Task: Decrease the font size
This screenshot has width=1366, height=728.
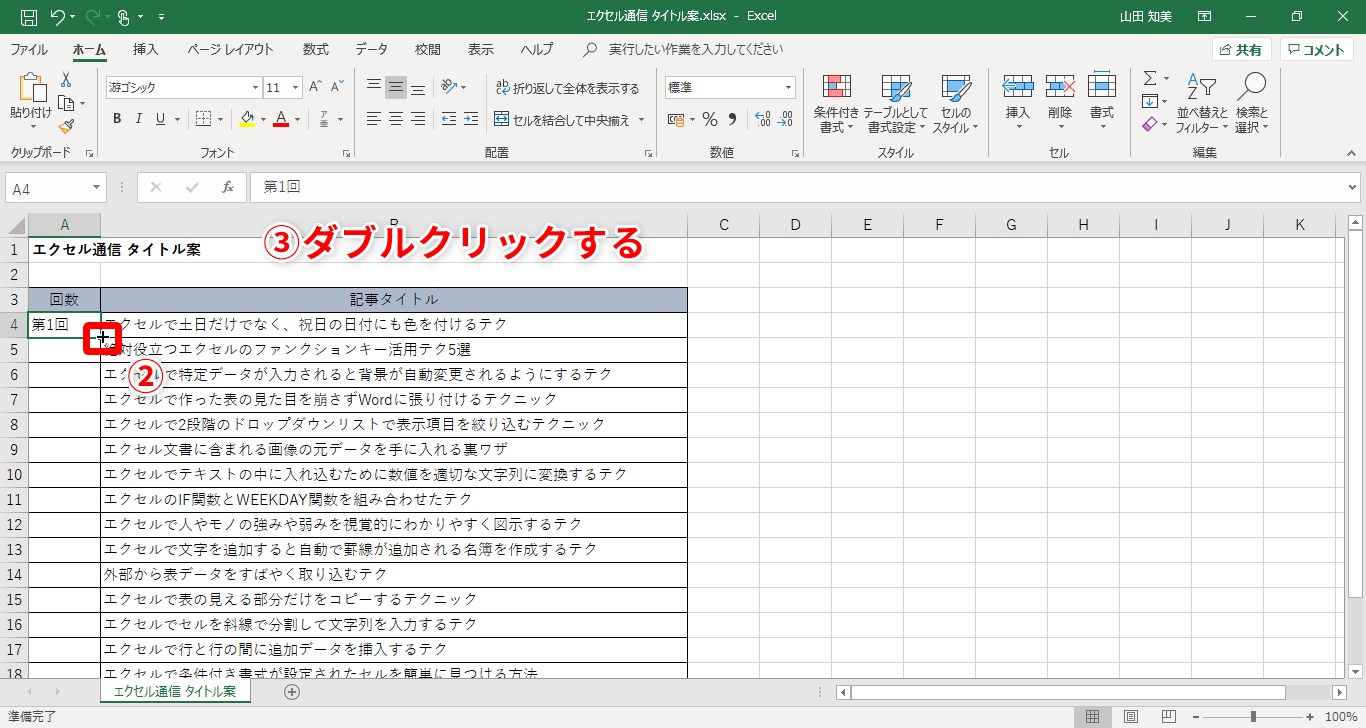Action: pos(338,88)
